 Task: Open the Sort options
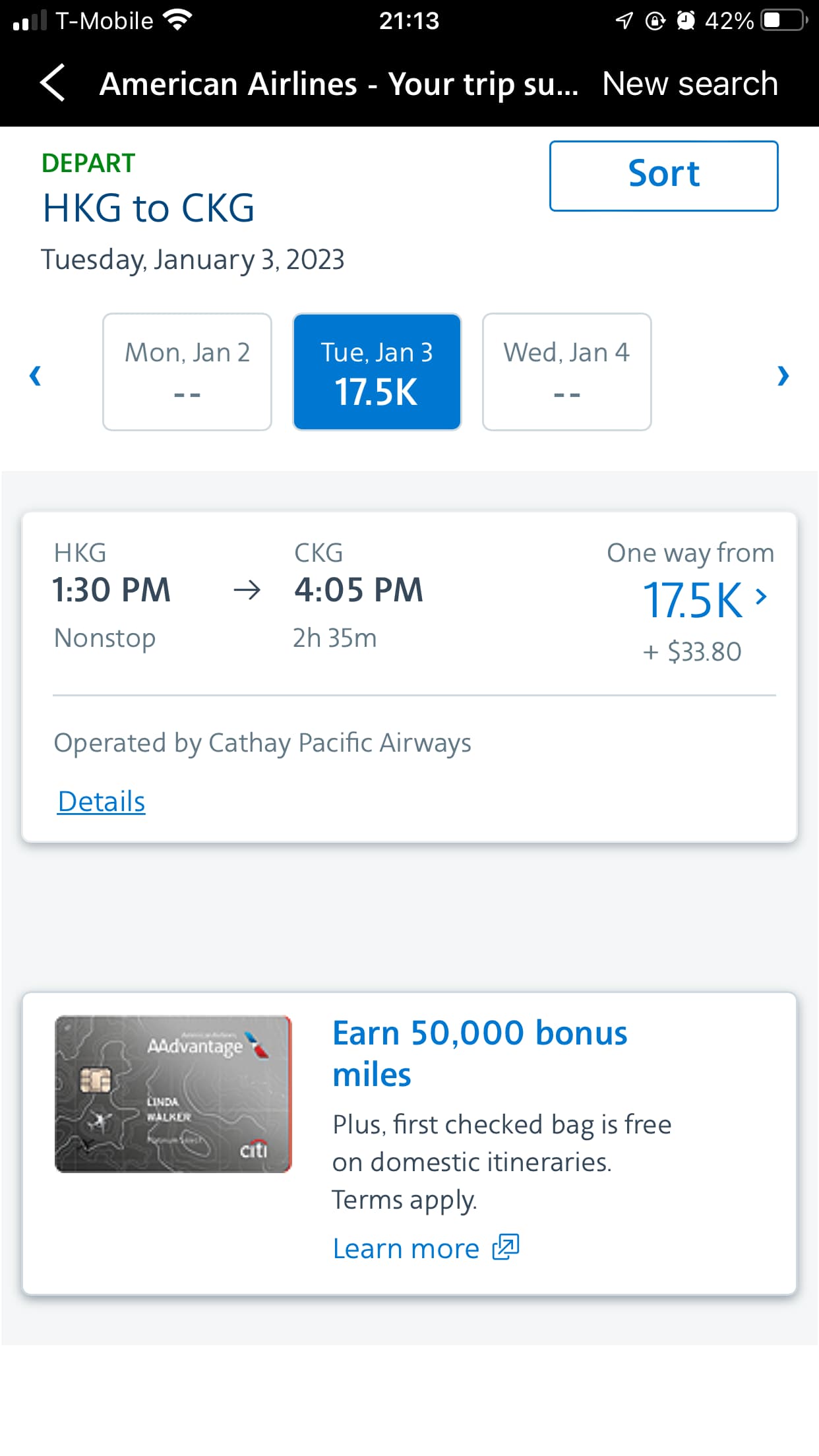pos(663,175)
